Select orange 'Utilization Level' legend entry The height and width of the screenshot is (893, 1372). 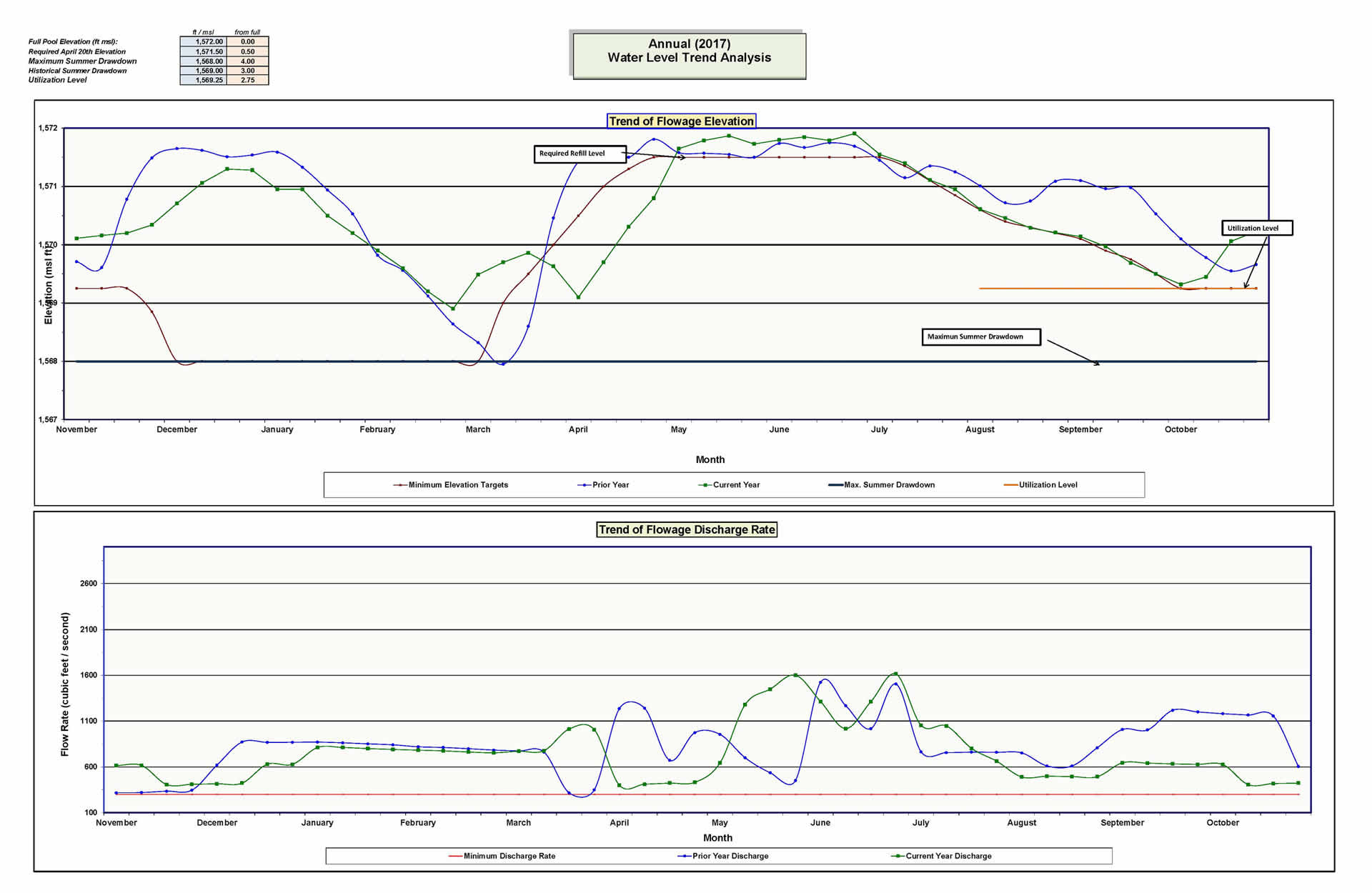pyautogui.click(x=1047, y=485)
